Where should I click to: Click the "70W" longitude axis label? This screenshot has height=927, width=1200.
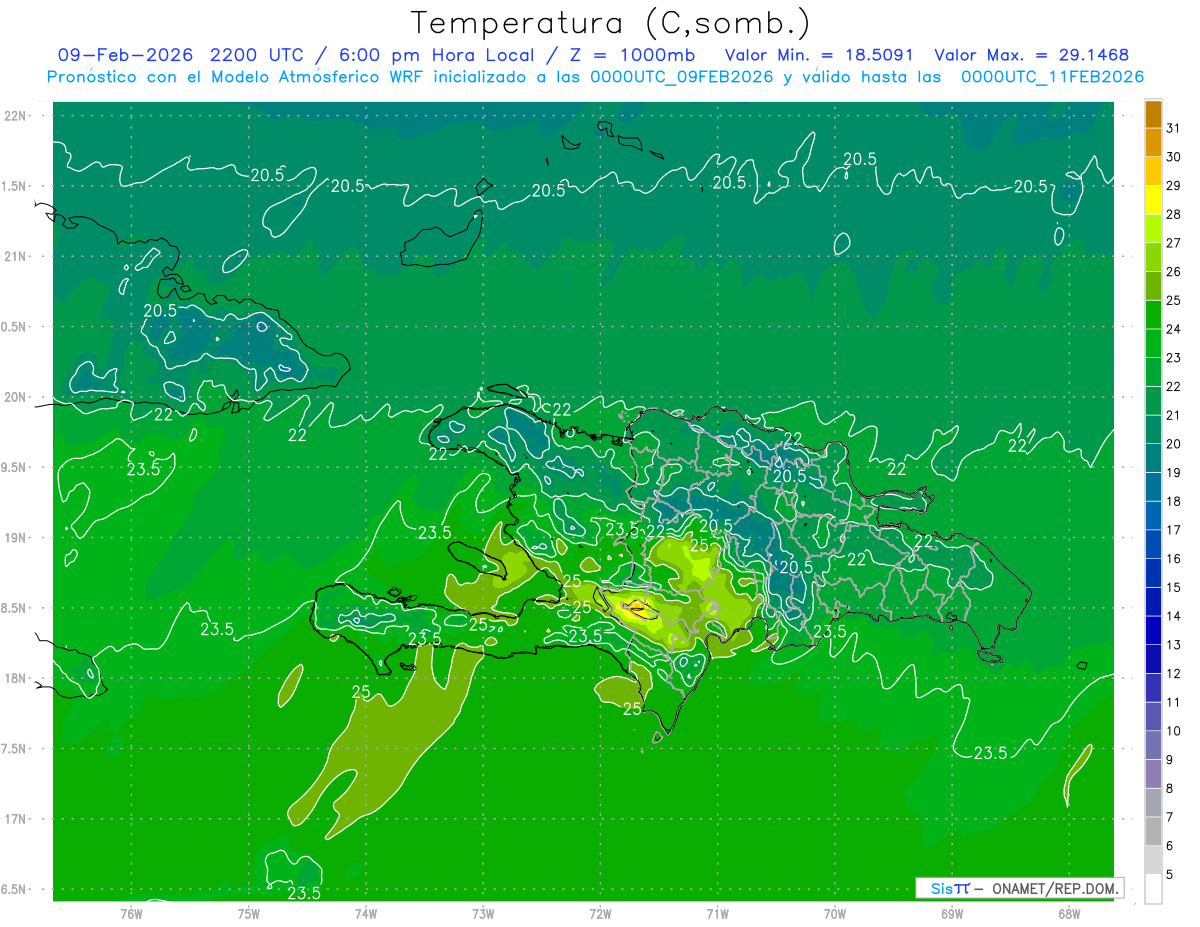[x=835, y=914]
